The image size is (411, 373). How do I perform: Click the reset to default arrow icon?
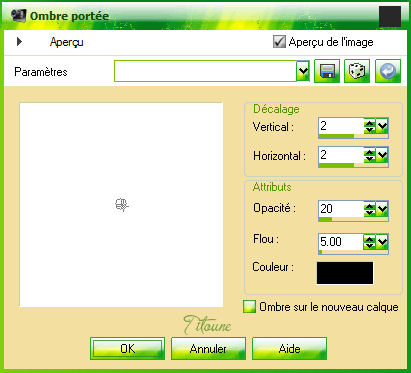tap(388, 71)
